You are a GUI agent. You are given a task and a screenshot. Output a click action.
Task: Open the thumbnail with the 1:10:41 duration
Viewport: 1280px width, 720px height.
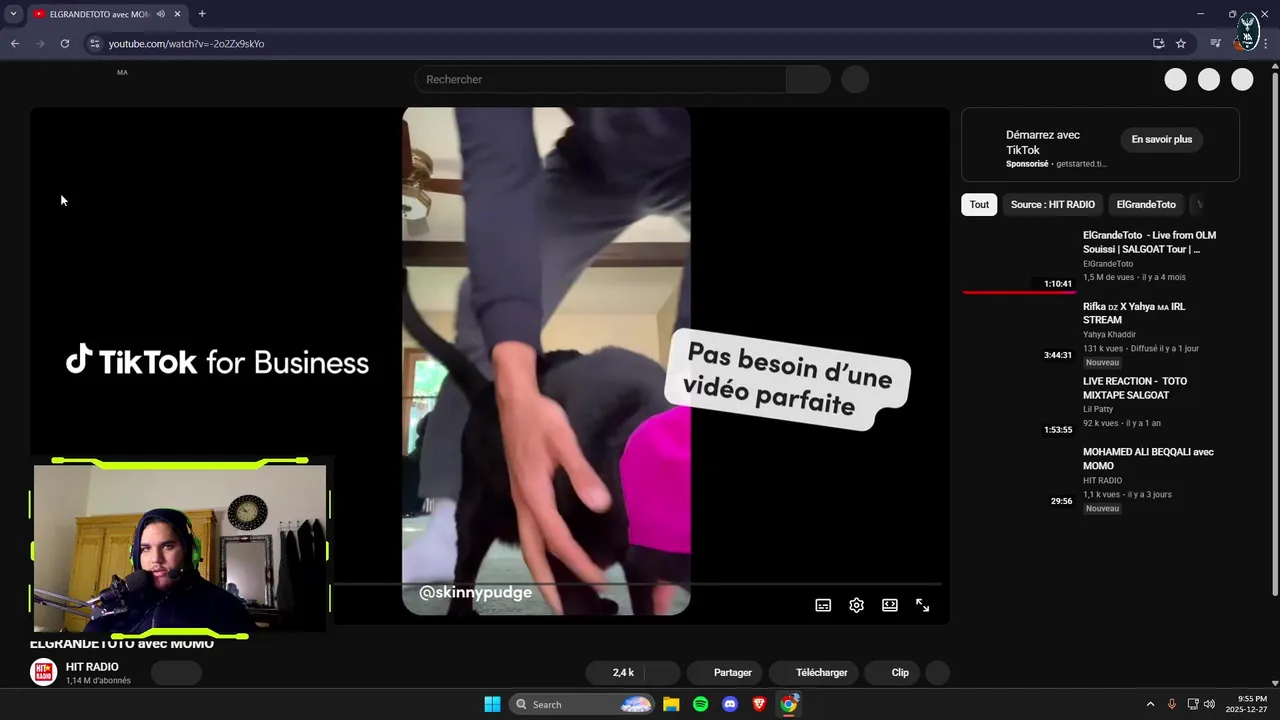(1019, 260)
